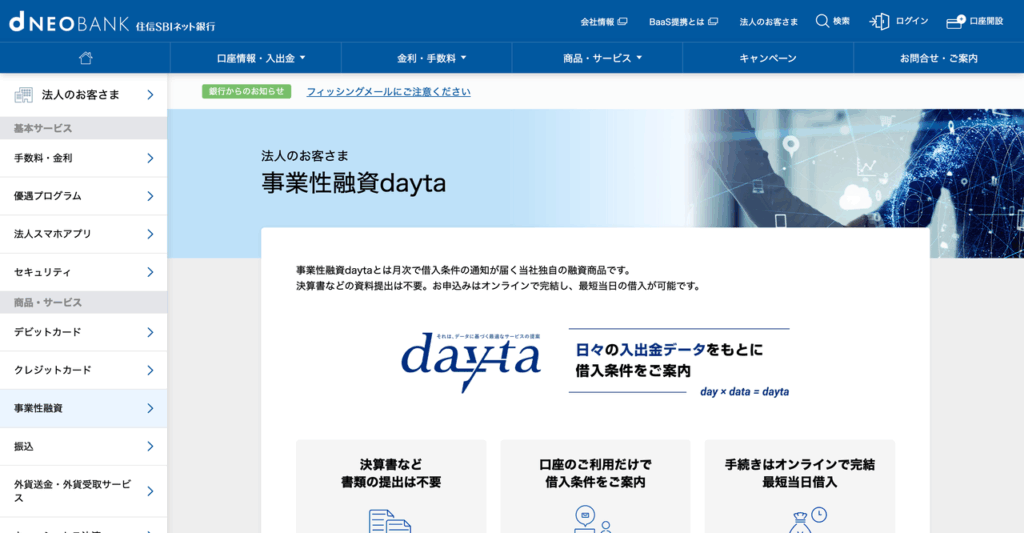Open 口座情報・入出金 dropdown menu
1024x533 pixels.
click(x=255, y=58)
